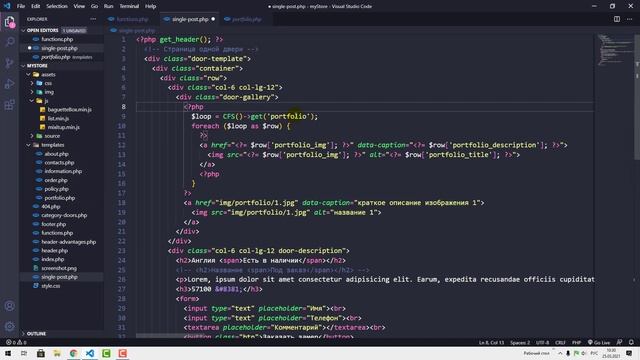Open the Accounts icon in activity bar

coord(9,306)
